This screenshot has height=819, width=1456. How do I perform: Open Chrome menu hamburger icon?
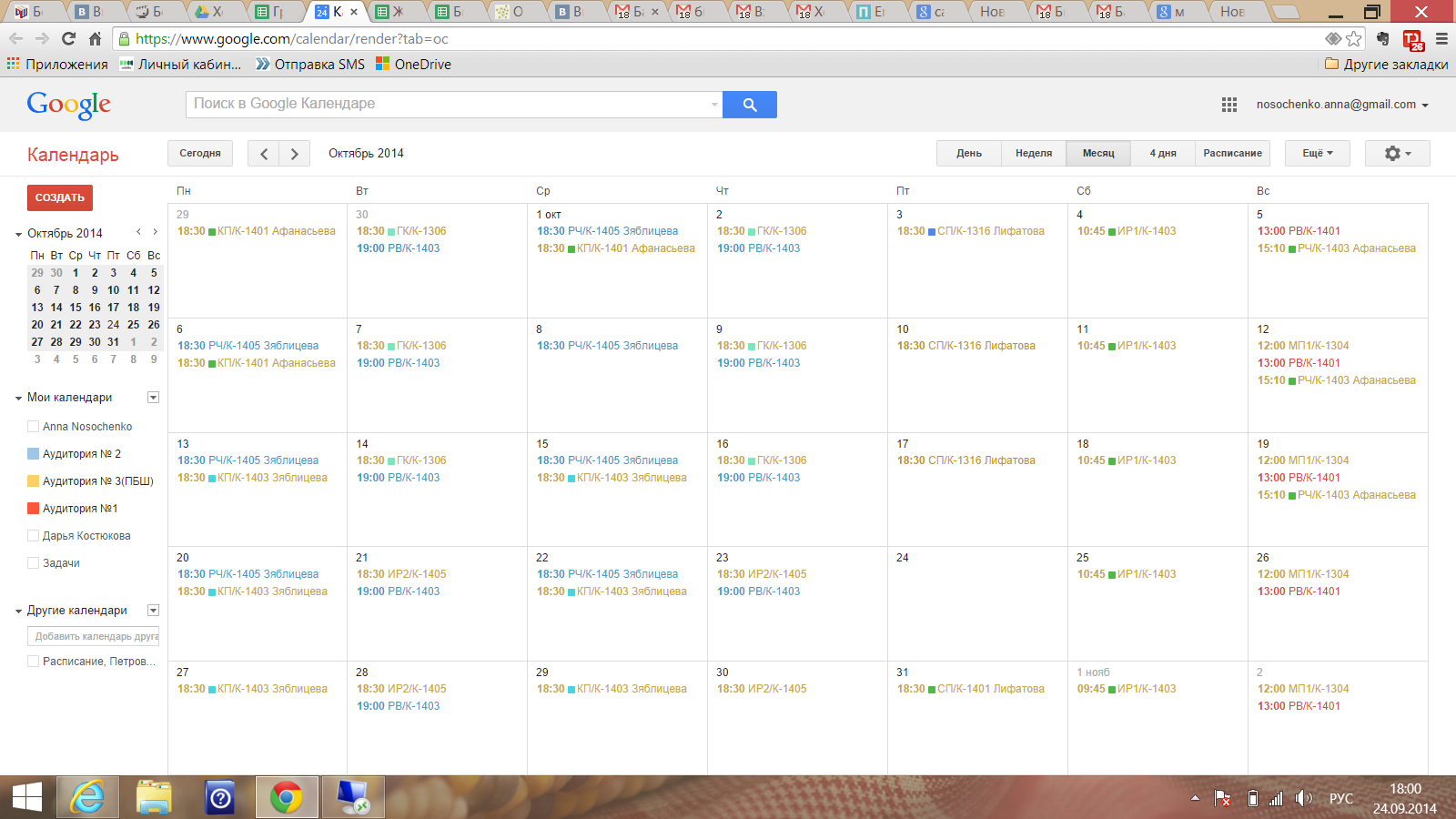coord(1441,38)
